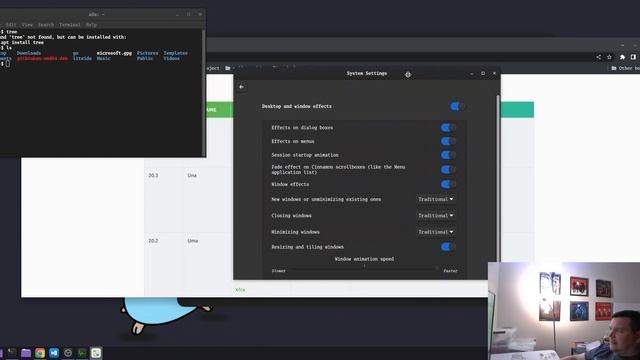Click the share icon in browser toolbar
This screenshot has width=640, height=360.
(598, 57)
